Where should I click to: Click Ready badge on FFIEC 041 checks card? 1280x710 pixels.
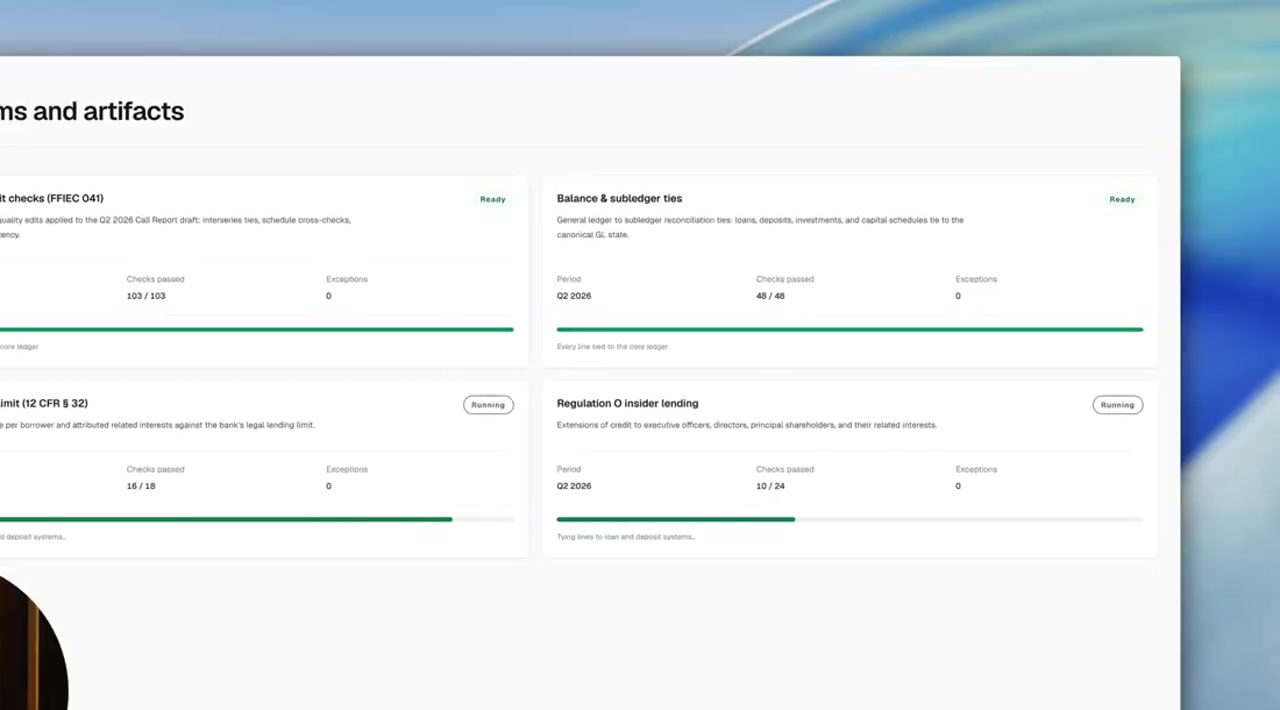click(x=492, y=199)
